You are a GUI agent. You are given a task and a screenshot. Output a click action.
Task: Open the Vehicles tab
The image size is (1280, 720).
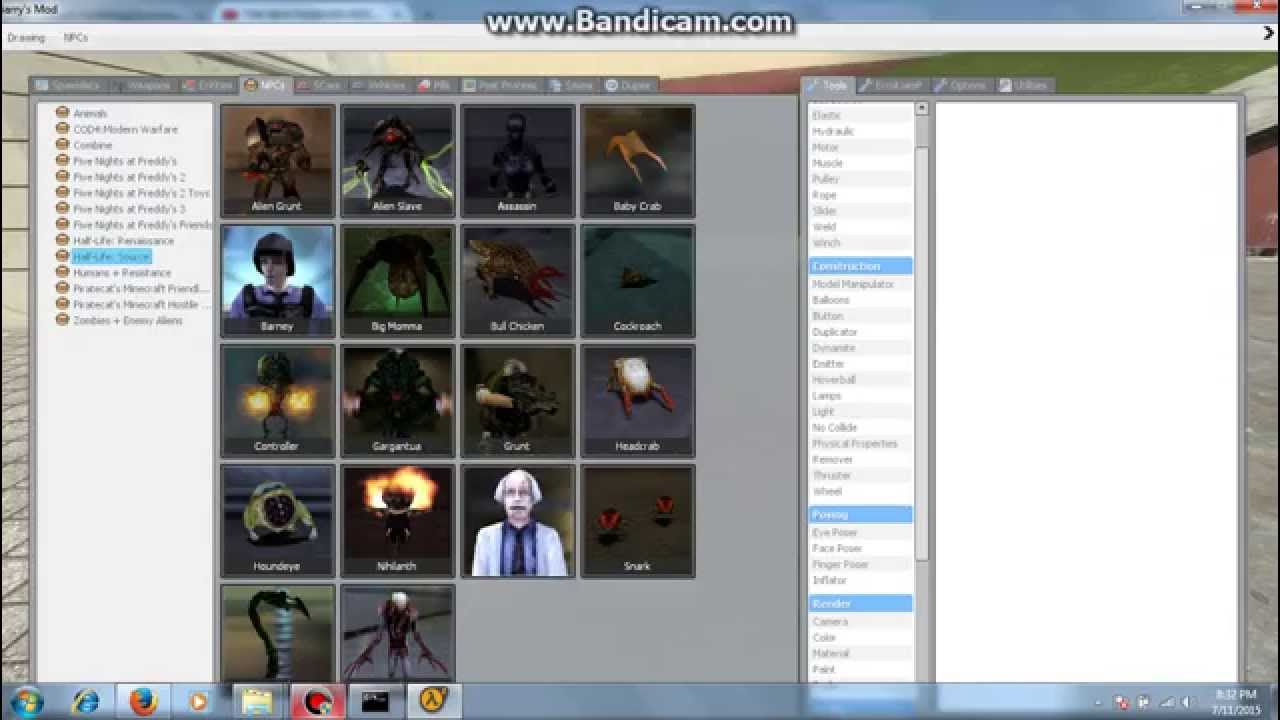pos(378,86)
